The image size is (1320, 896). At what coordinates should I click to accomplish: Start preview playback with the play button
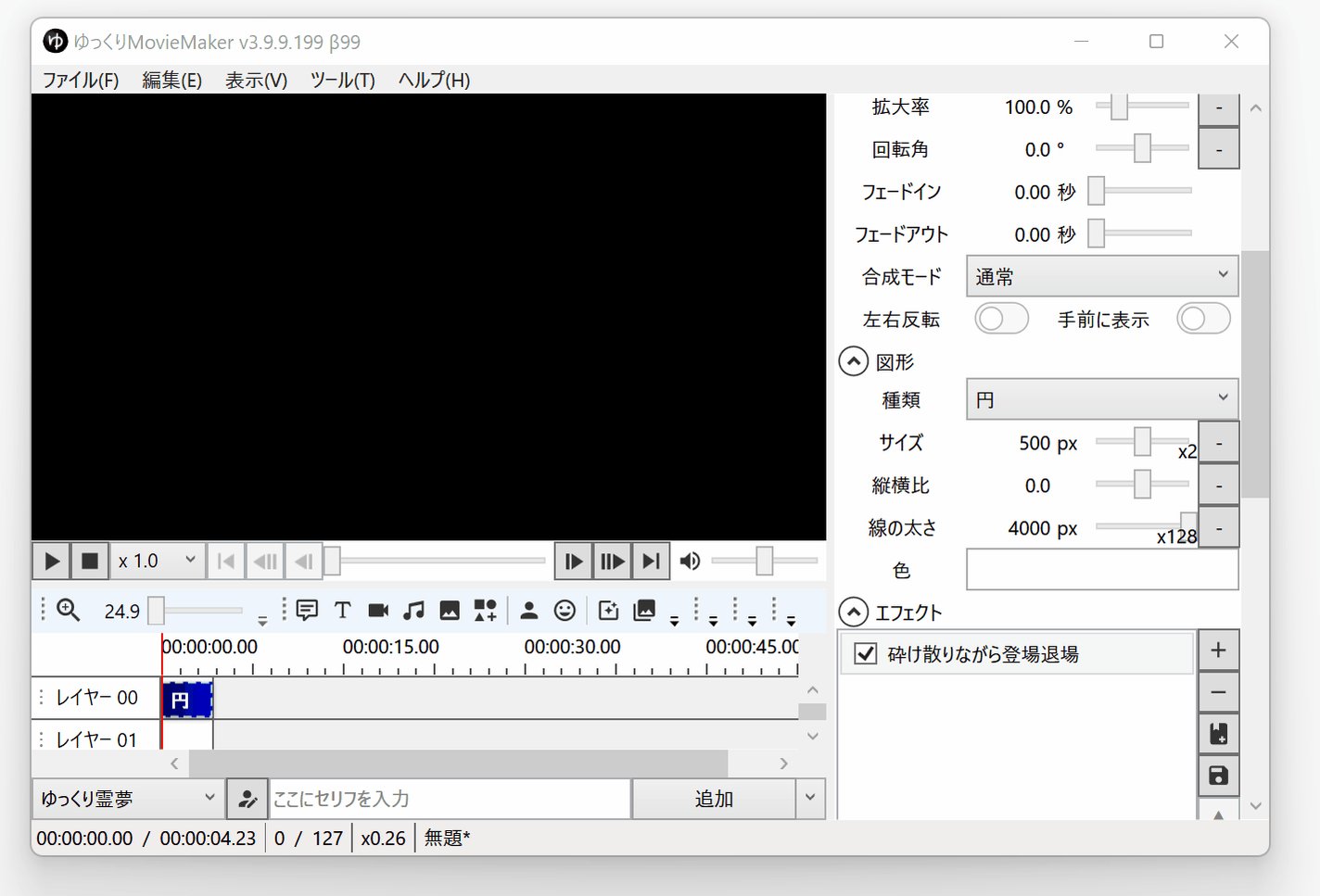(52, 561)
